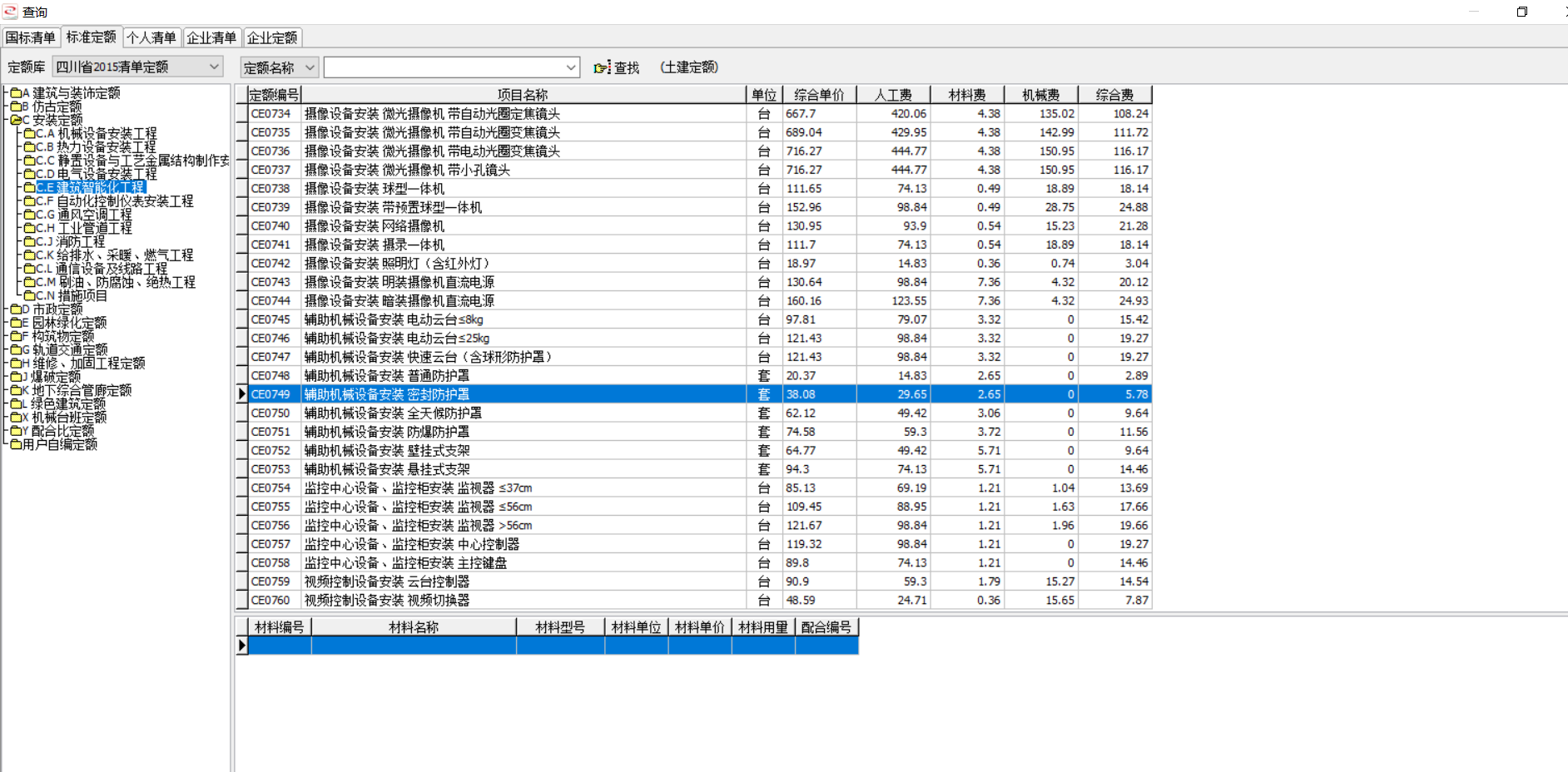Select row CE0751 防爆防护罩
The height and width of the screenshot is (772, 1568).
coord(700,432)
